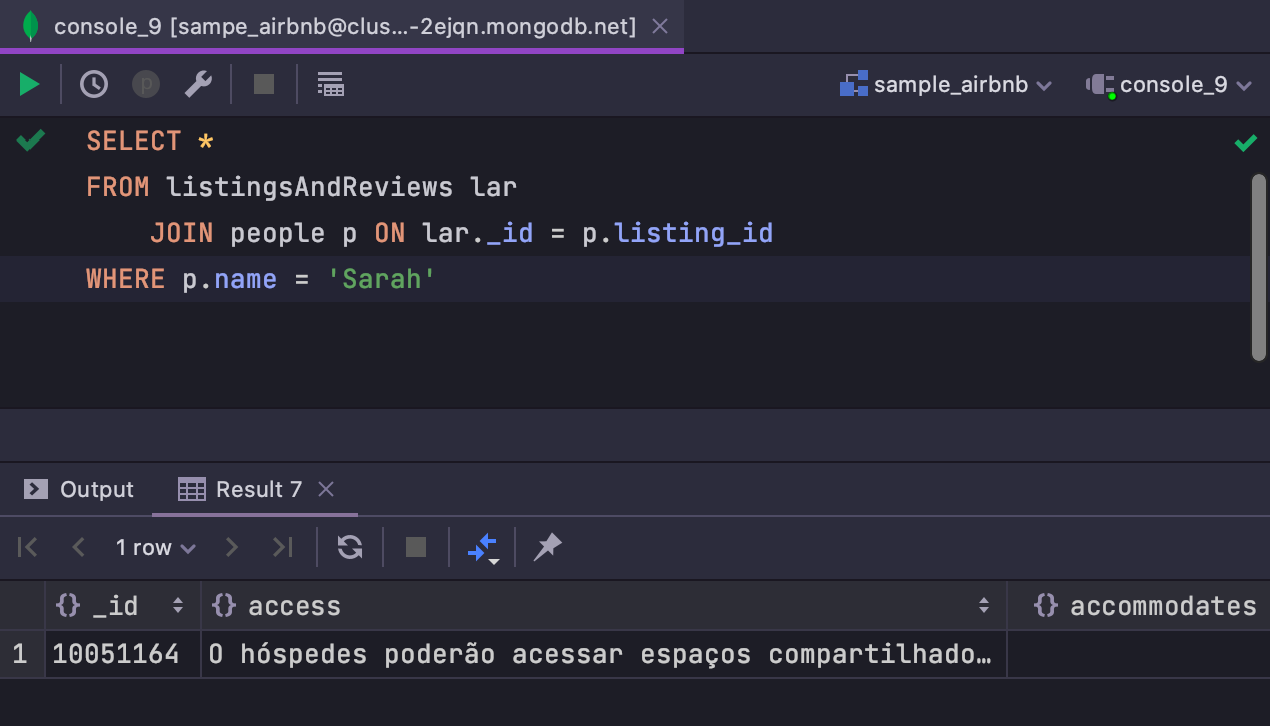Pin the Result 7 tab
Image resolution: width=1270 pixels, height=726 pixels.
point(547,547)
